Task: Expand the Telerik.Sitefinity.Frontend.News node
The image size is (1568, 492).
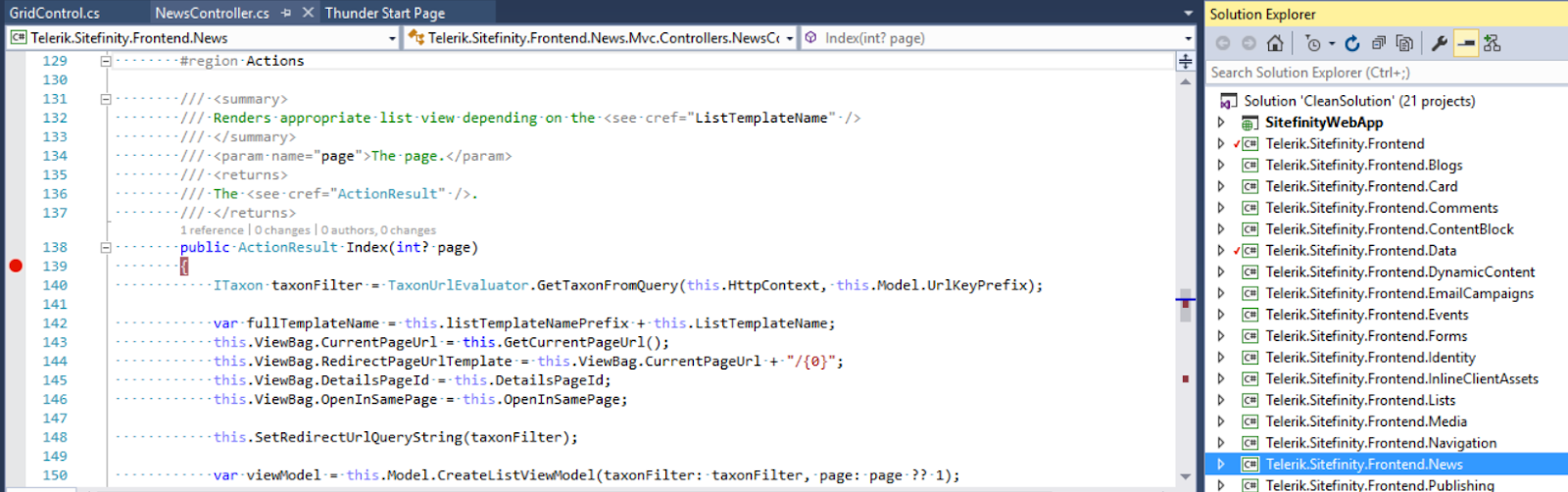Action: (1221, 465)
